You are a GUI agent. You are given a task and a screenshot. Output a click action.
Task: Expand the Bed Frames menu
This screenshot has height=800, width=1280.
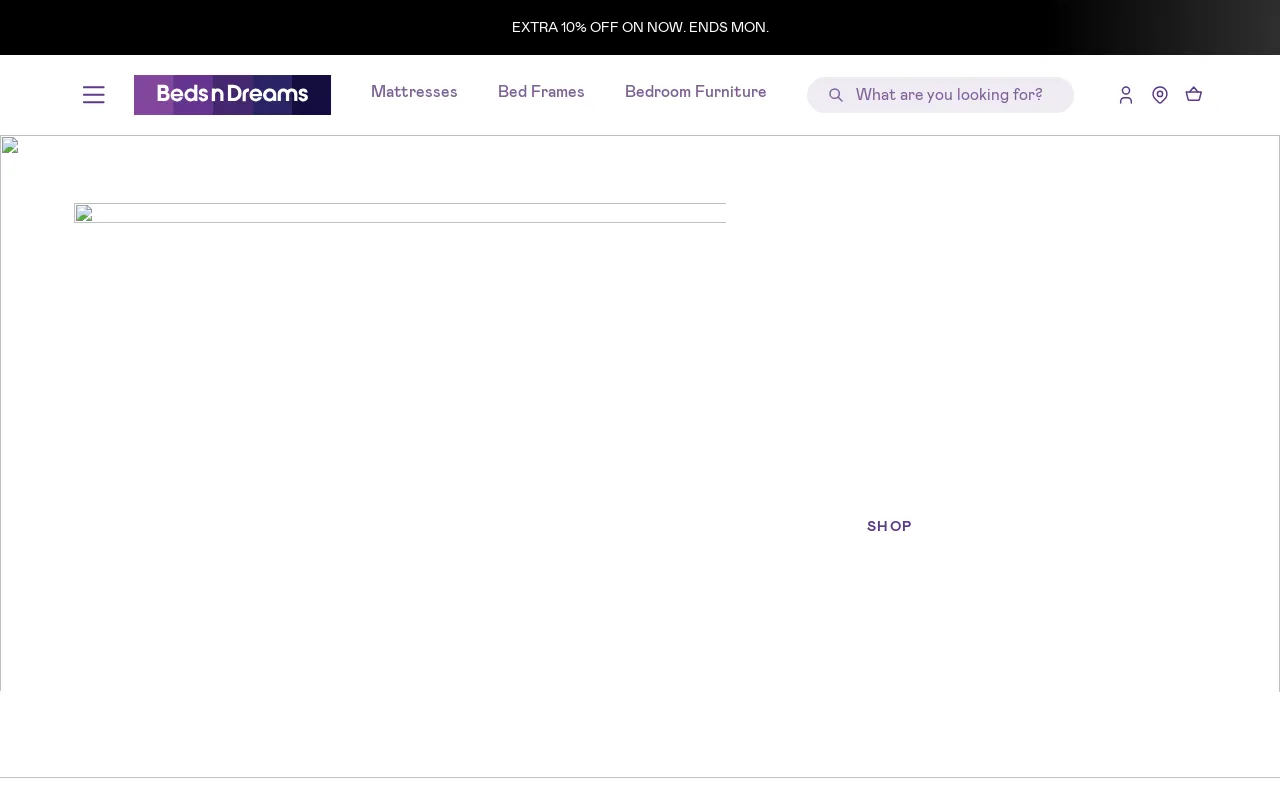tap(541, 92)
